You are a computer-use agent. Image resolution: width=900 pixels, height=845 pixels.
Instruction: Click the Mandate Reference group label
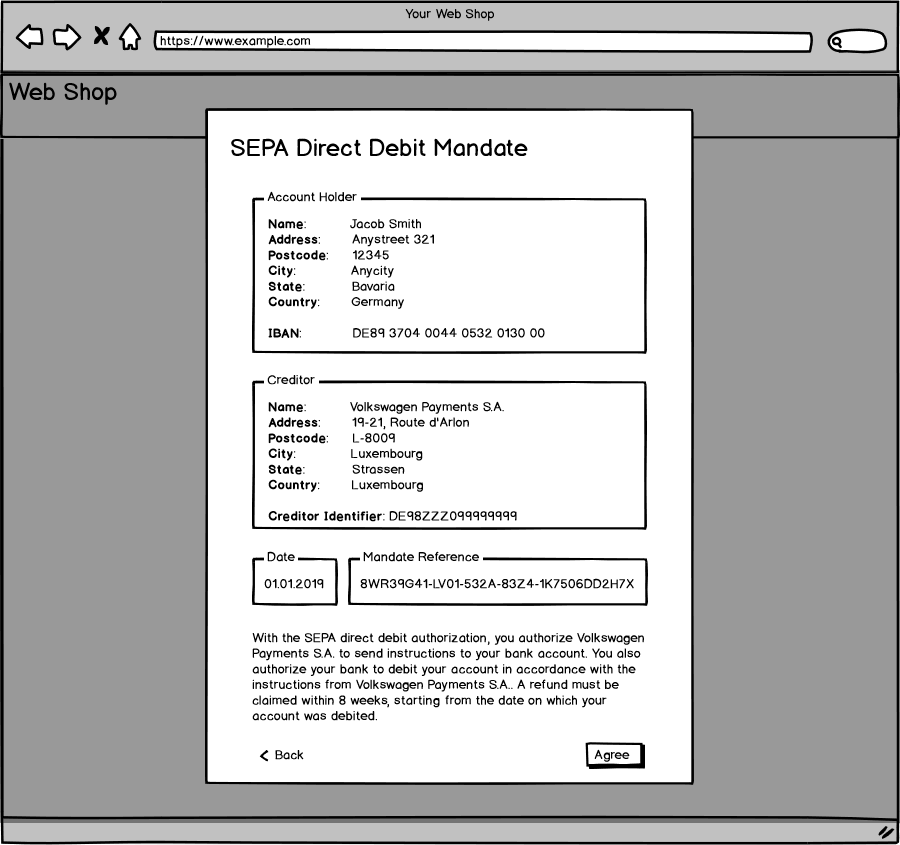tap(421, 557)
